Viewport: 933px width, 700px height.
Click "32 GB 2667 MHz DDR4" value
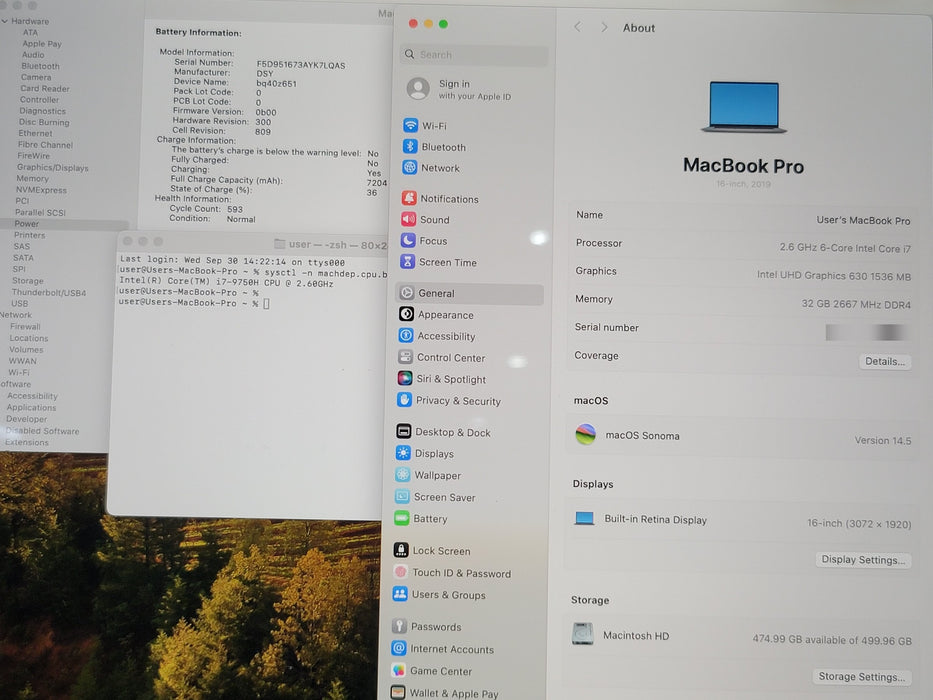click(856, 304)
